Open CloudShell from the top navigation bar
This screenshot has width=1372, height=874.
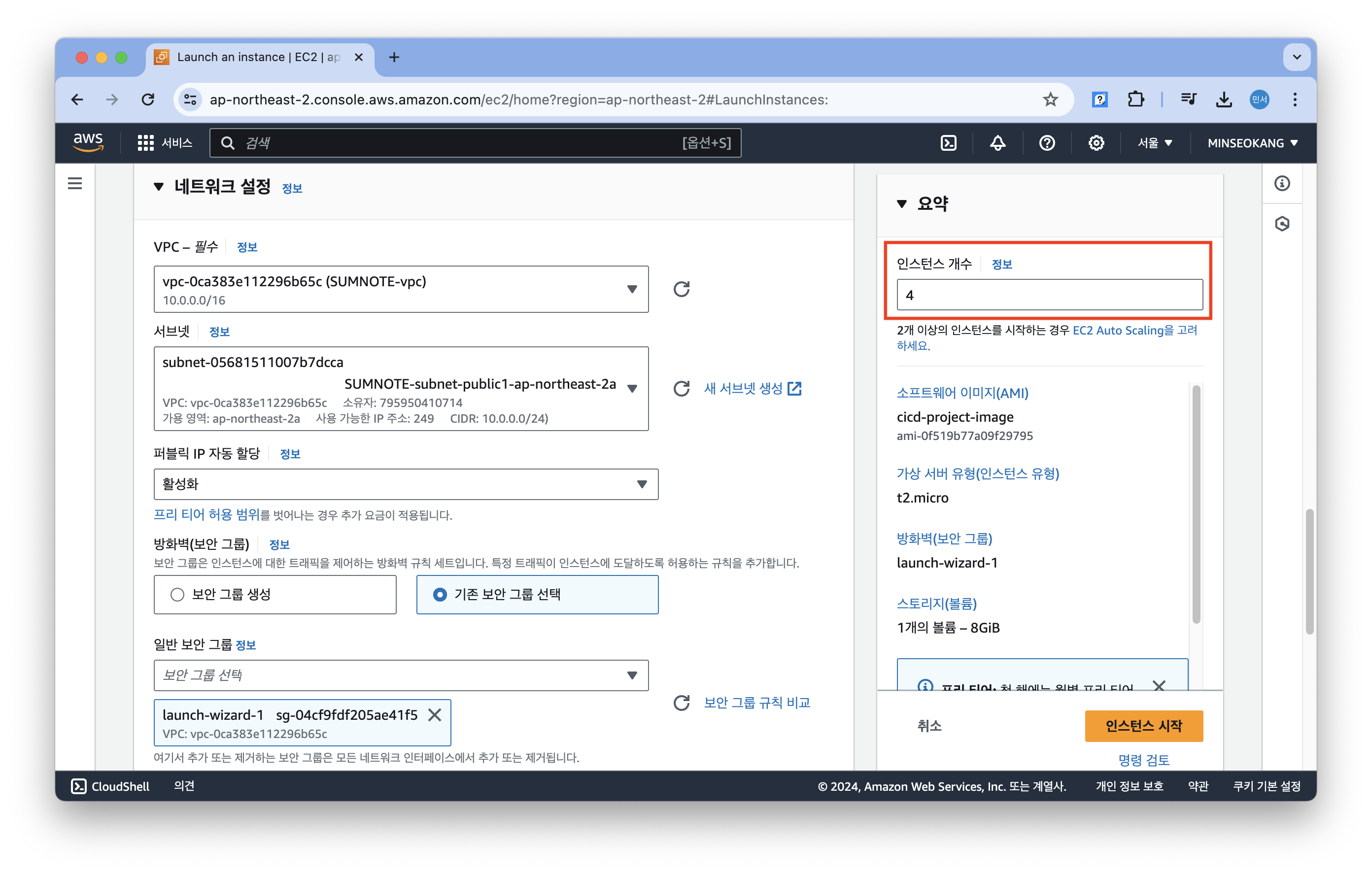click(x=948, y=143)
